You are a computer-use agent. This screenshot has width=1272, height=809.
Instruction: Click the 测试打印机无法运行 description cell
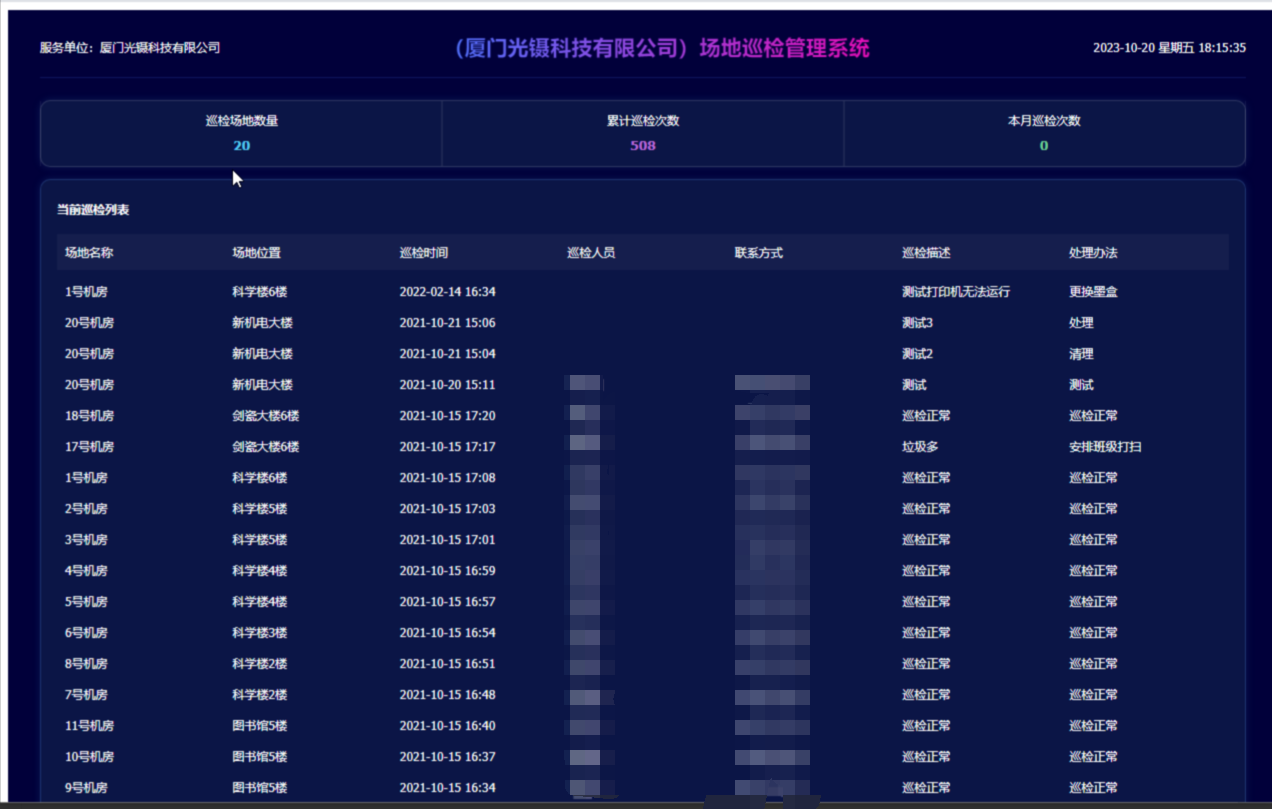[956, 292]
